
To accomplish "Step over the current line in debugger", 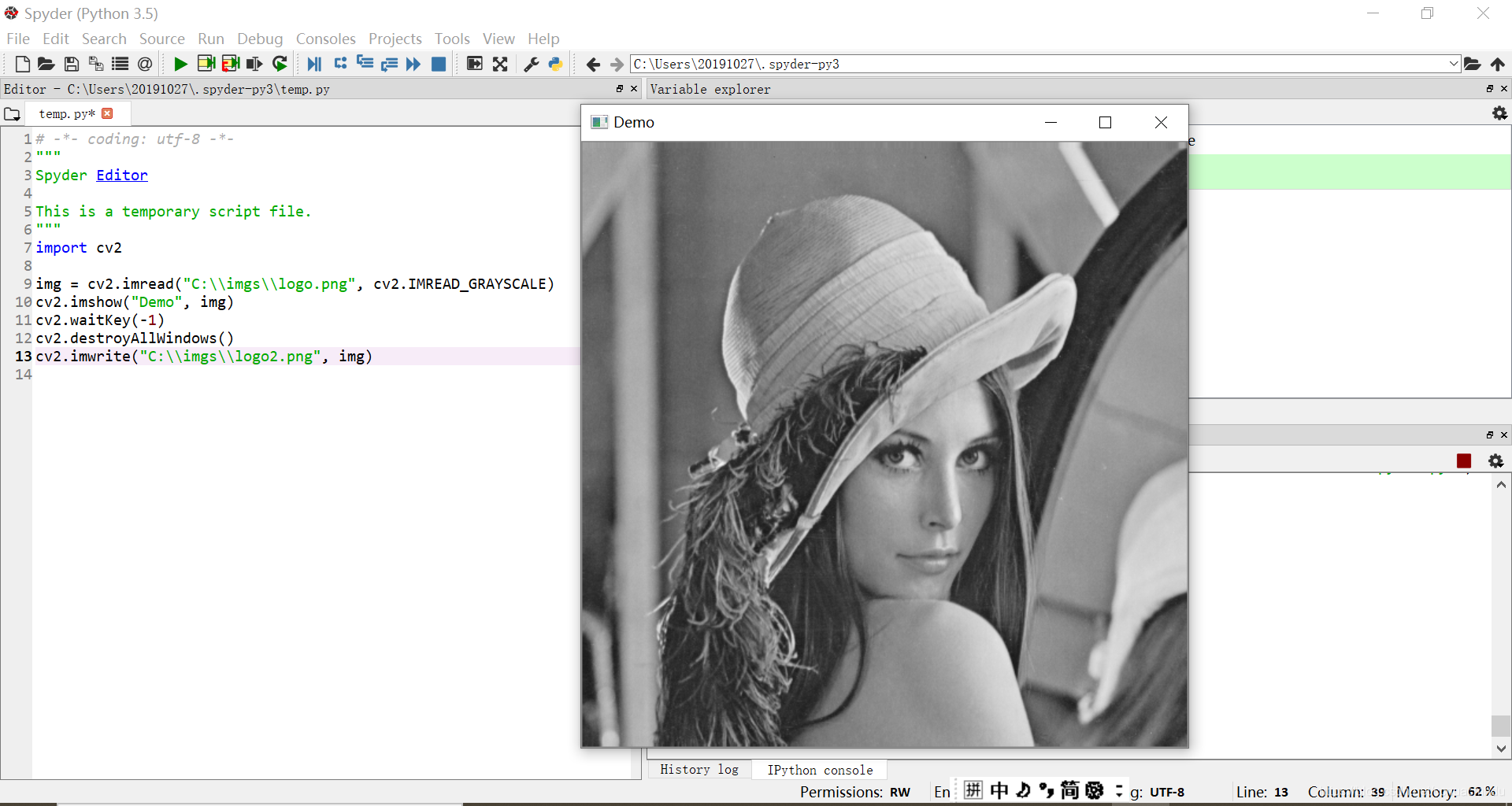I will click(x=340, y=64).
